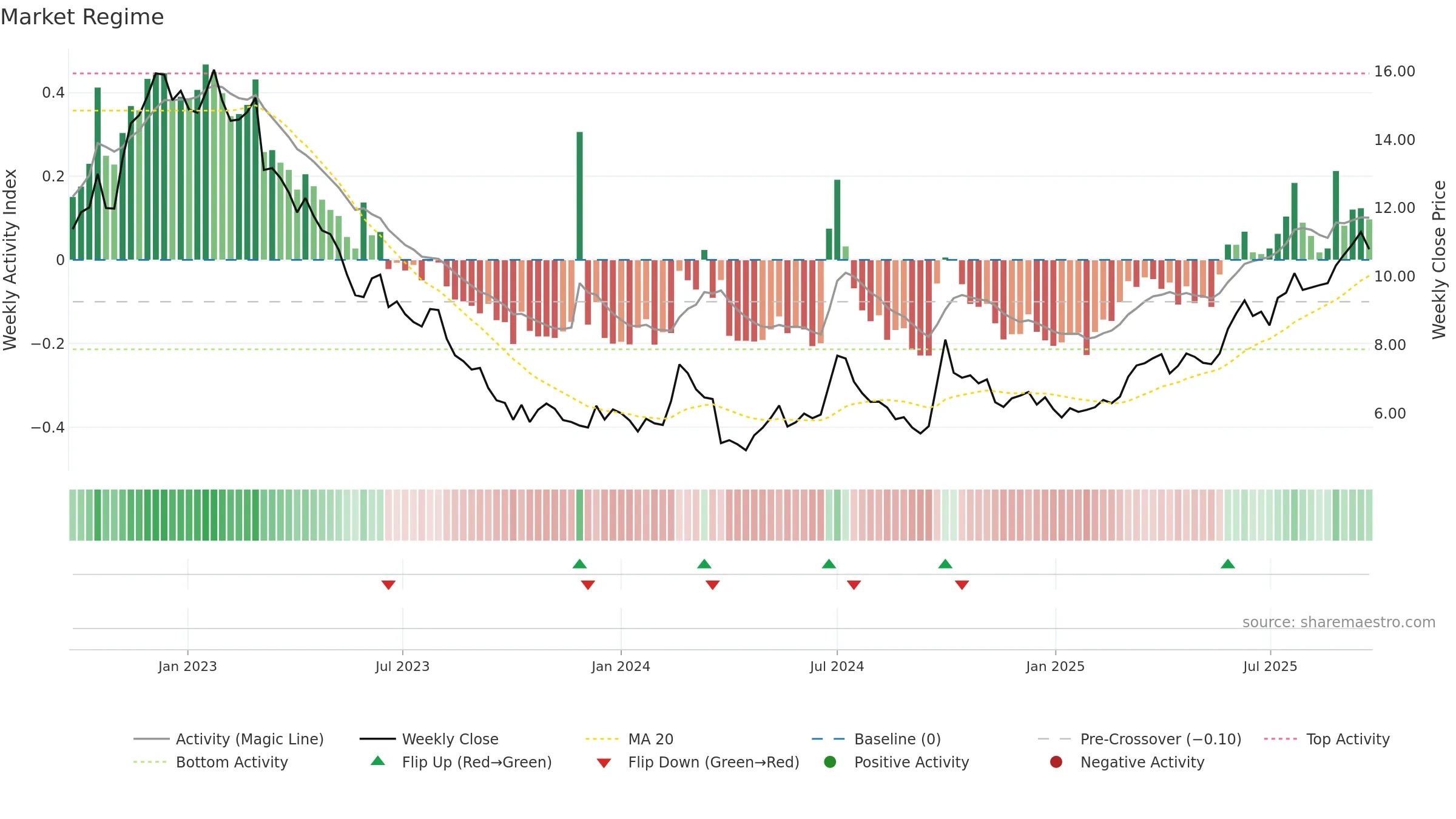Select the flip-up marker just before Jul 2025
1456x819 pixels.
(1228, 564)
